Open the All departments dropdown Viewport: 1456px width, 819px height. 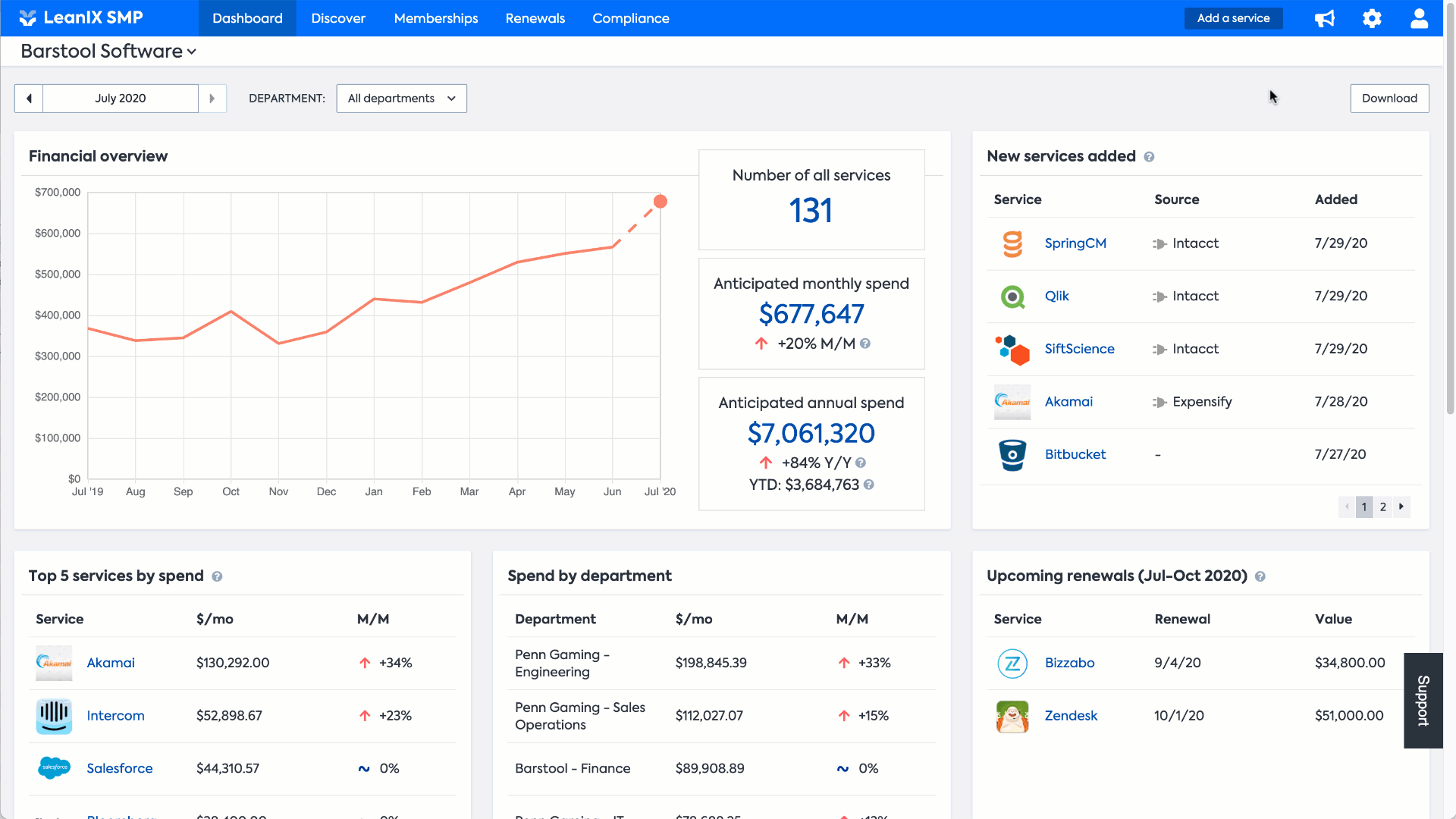tap(401, 99)
